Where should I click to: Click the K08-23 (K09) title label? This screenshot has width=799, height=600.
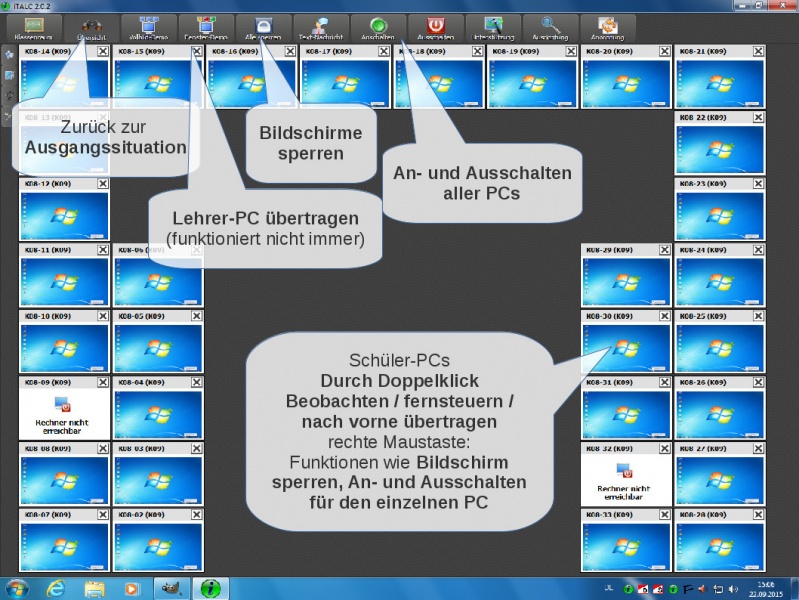[x=703, y=184]
